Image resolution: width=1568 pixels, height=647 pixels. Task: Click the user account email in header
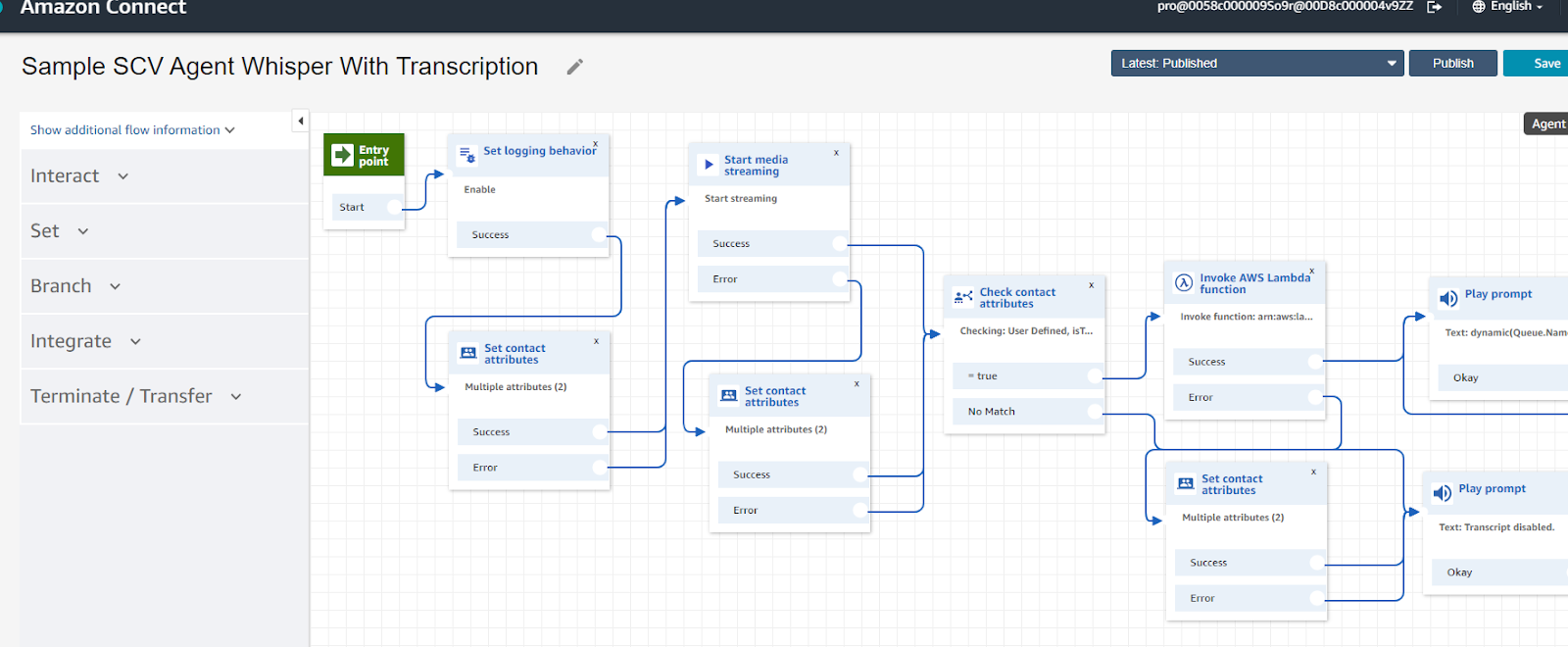1285,6
